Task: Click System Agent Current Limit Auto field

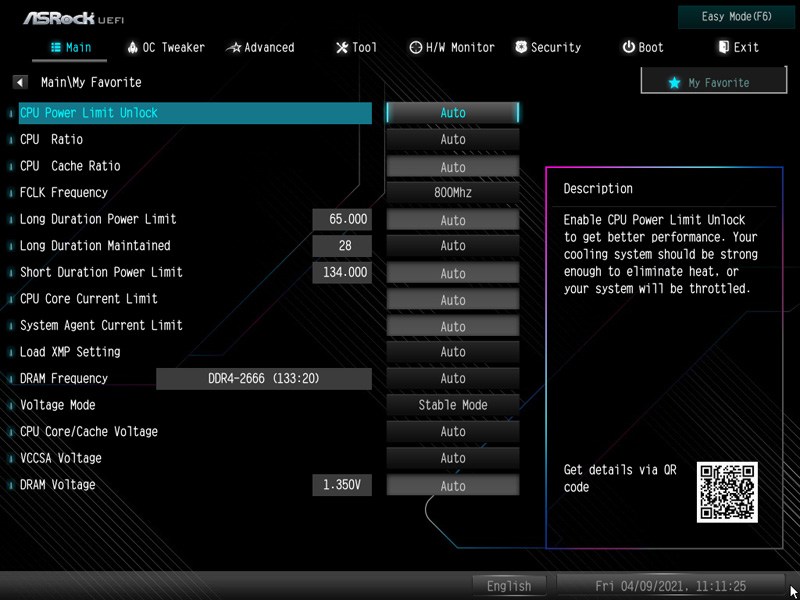Action: (453, 326)
